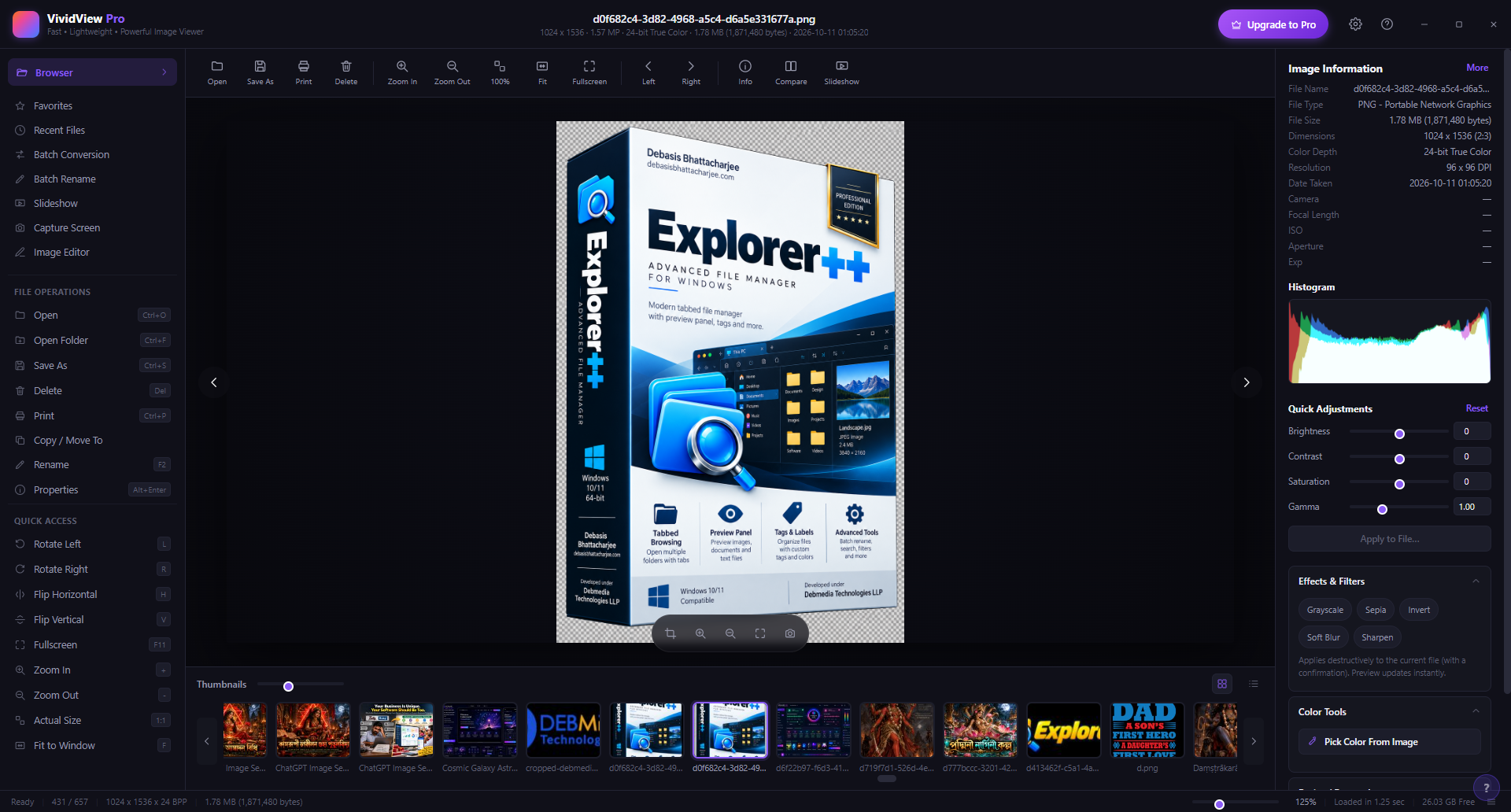Show image Info from toolbar

[x=745, y=72]
